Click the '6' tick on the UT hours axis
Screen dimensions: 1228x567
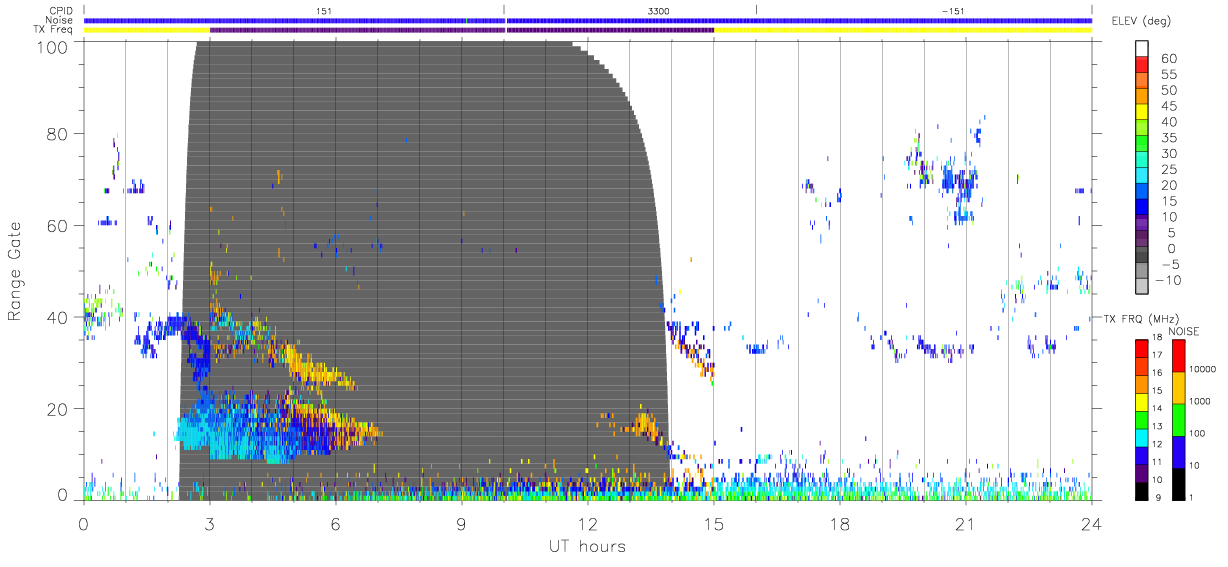coord(335,522)
